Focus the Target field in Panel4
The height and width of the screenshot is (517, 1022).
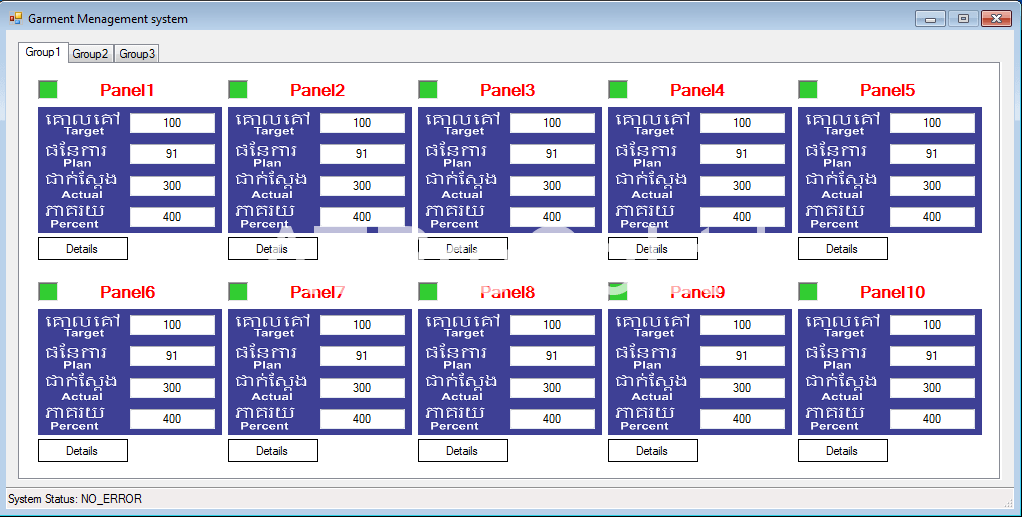coord(742,123)
